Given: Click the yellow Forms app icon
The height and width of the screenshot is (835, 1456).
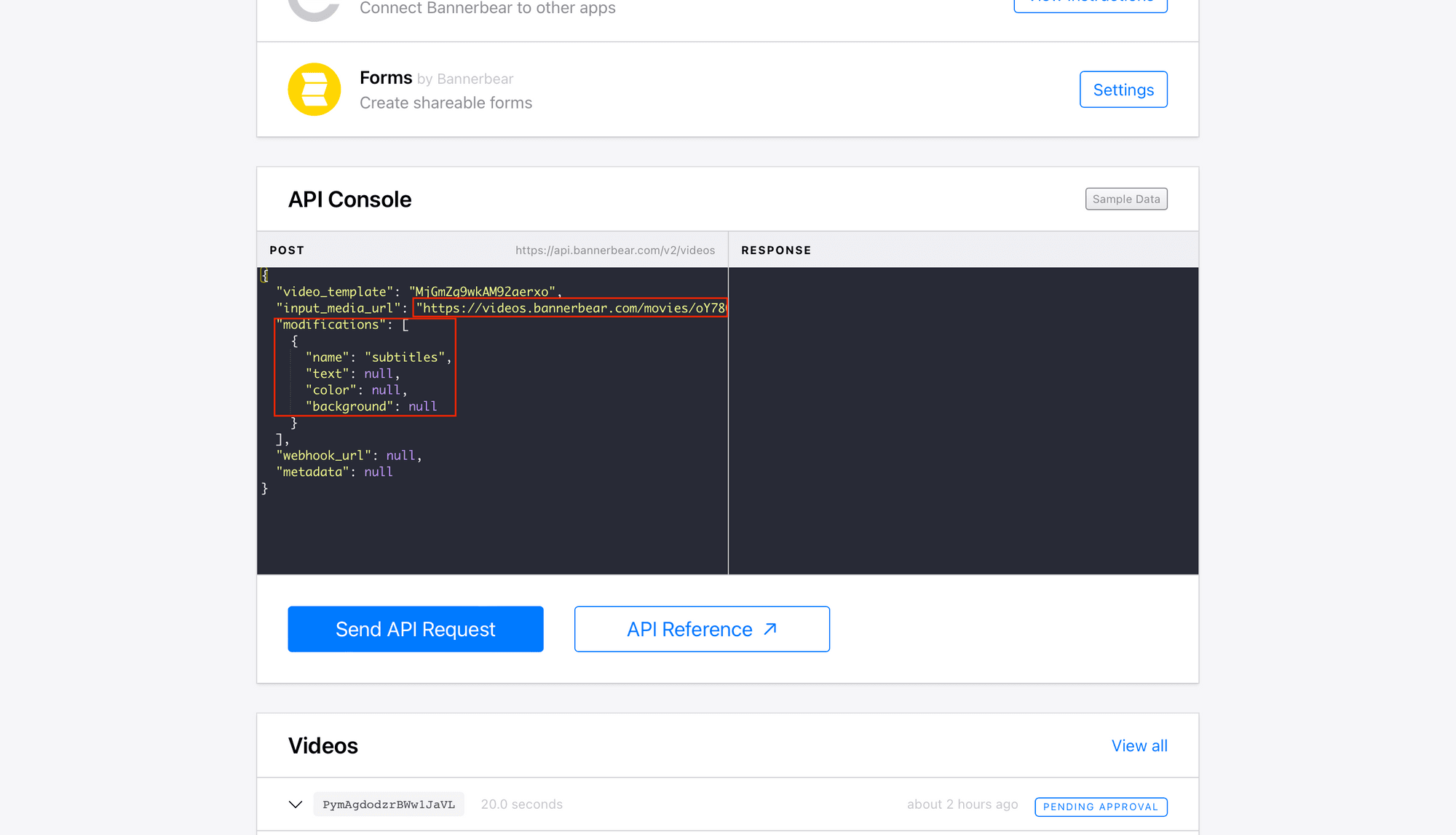Looking at the screenshot, I should [314, 90].
